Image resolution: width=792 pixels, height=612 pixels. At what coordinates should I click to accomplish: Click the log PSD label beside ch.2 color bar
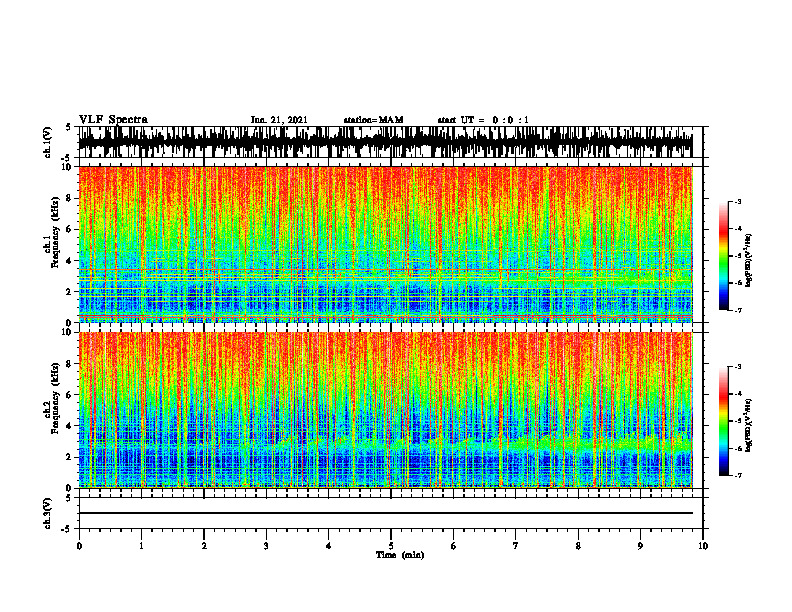750,425
